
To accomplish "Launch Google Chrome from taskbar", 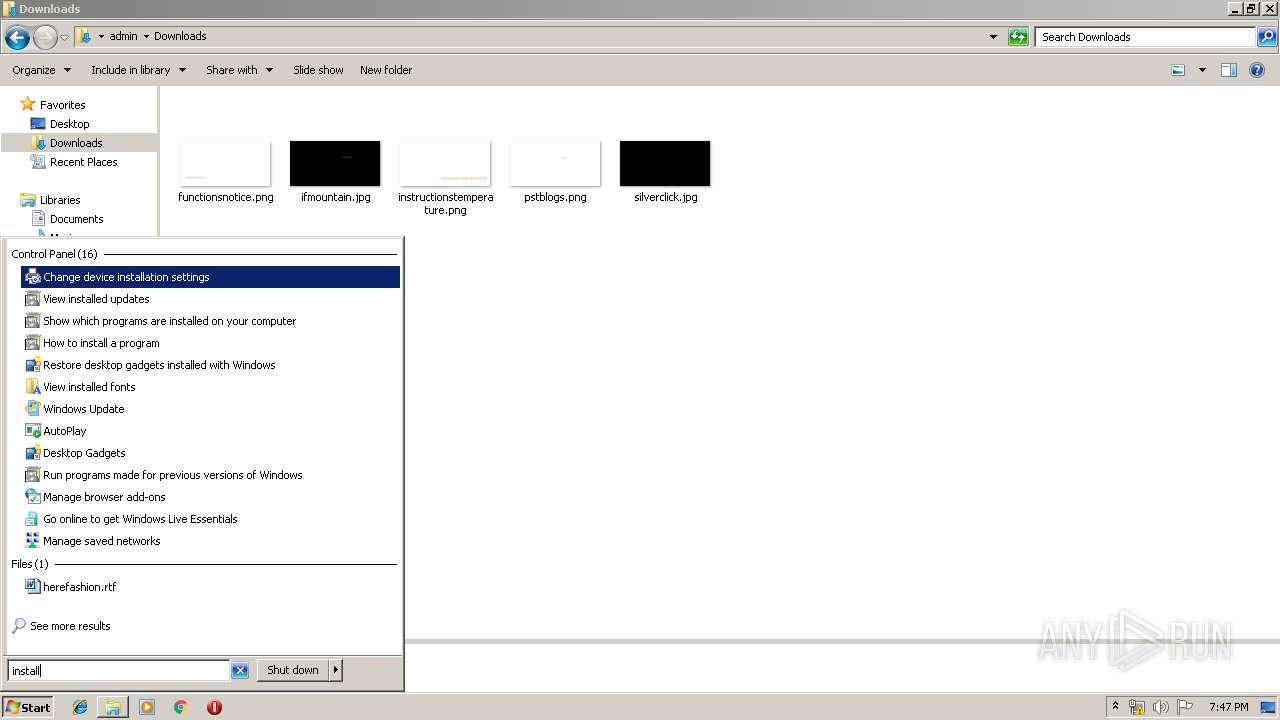I will [181, 707].
